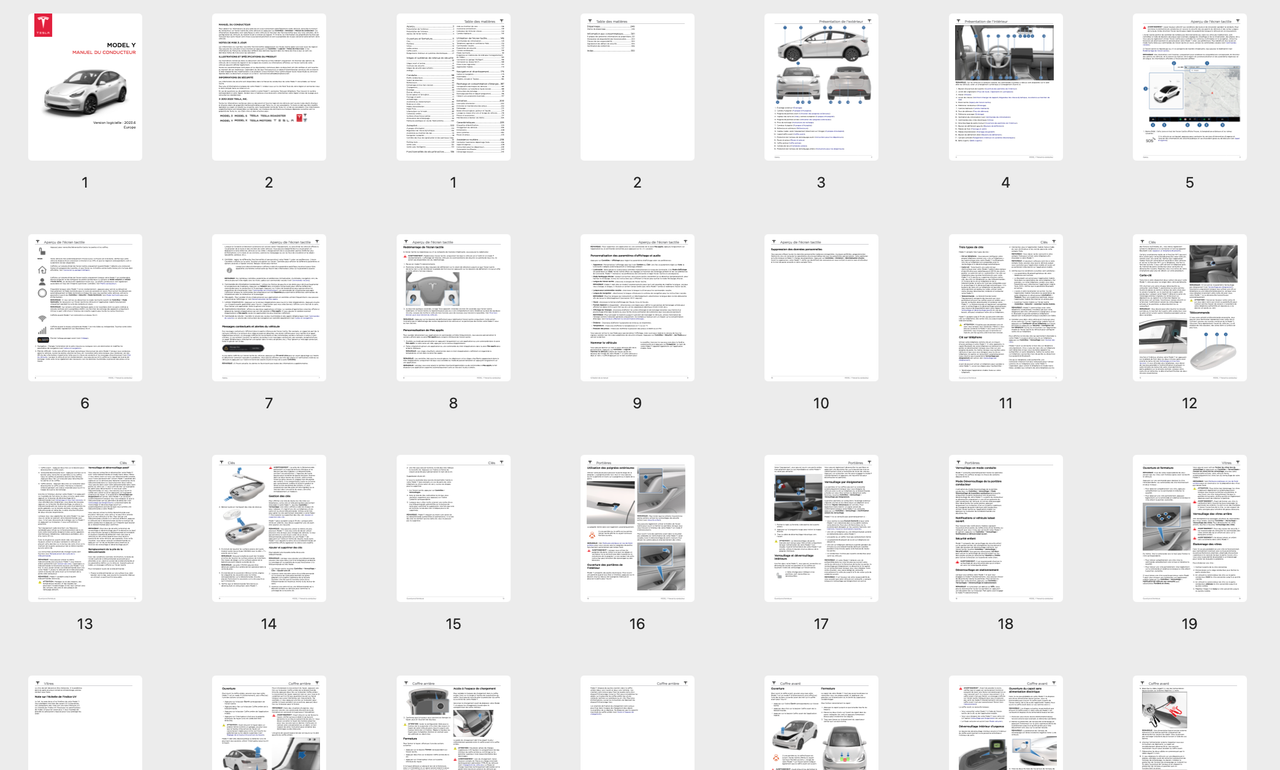The height and width of the screenshot is (770, 1280).
Task: Click the page number label 14
Action: click(269, 624)
